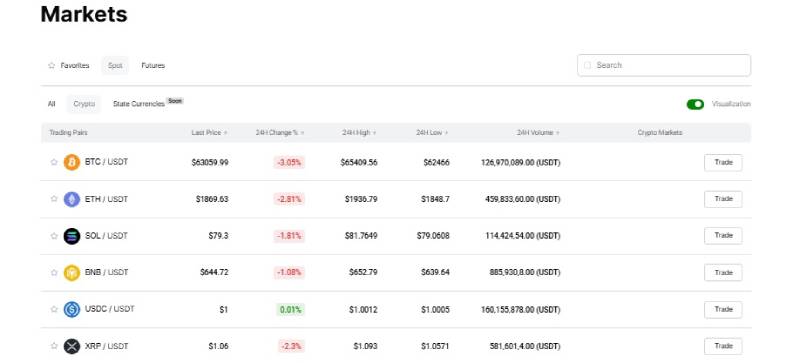Favorite the BNB / USDT pair star

(54, 273)
